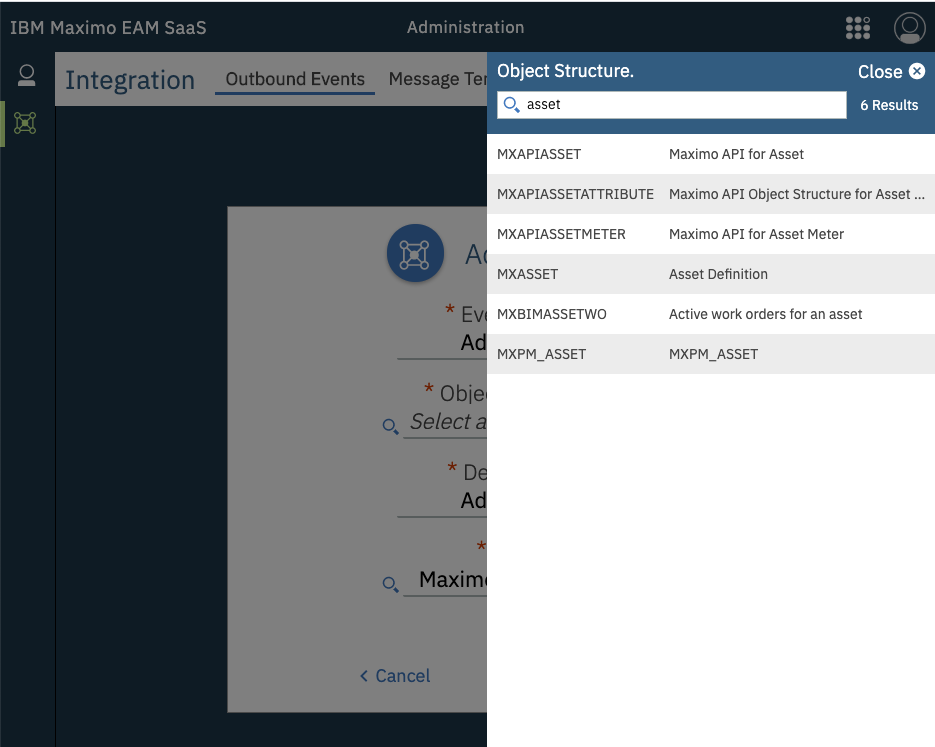Screen dimensions: 935x747
Task: Click the 6 Results label
Action: [889, 104]
